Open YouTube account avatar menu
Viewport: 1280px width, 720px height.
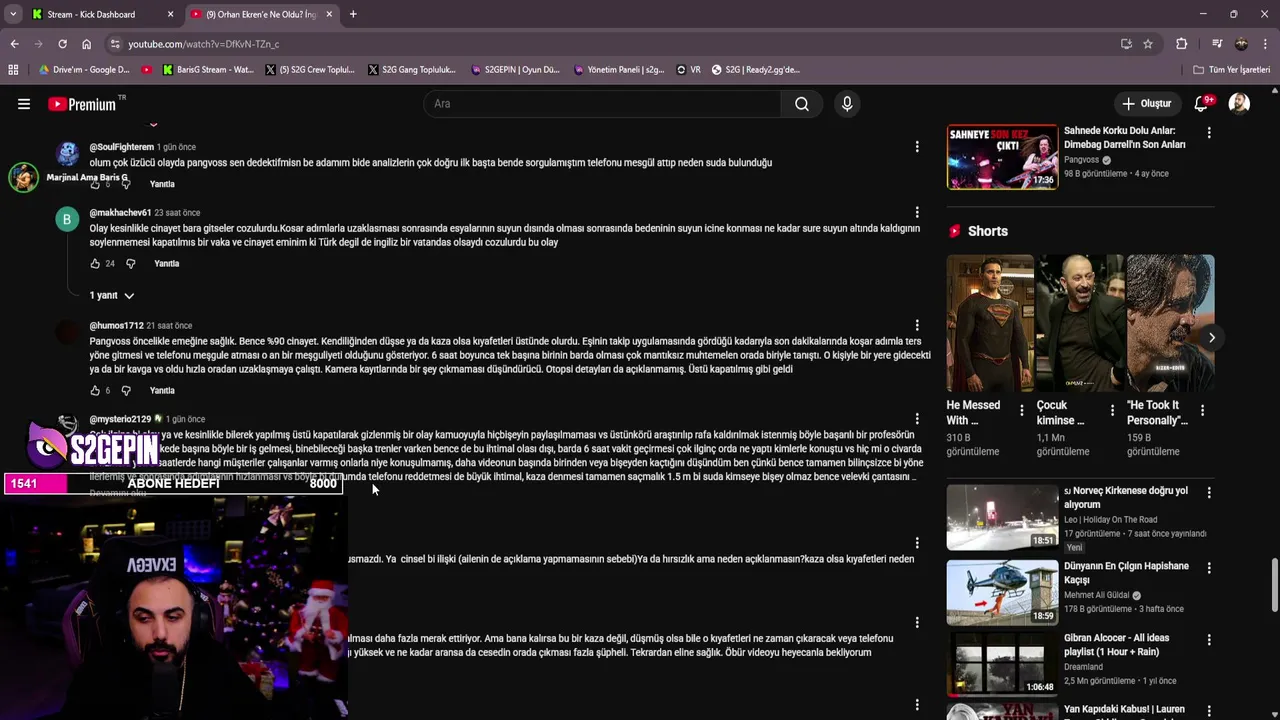pyautogui.click(x=1239, y=104)
